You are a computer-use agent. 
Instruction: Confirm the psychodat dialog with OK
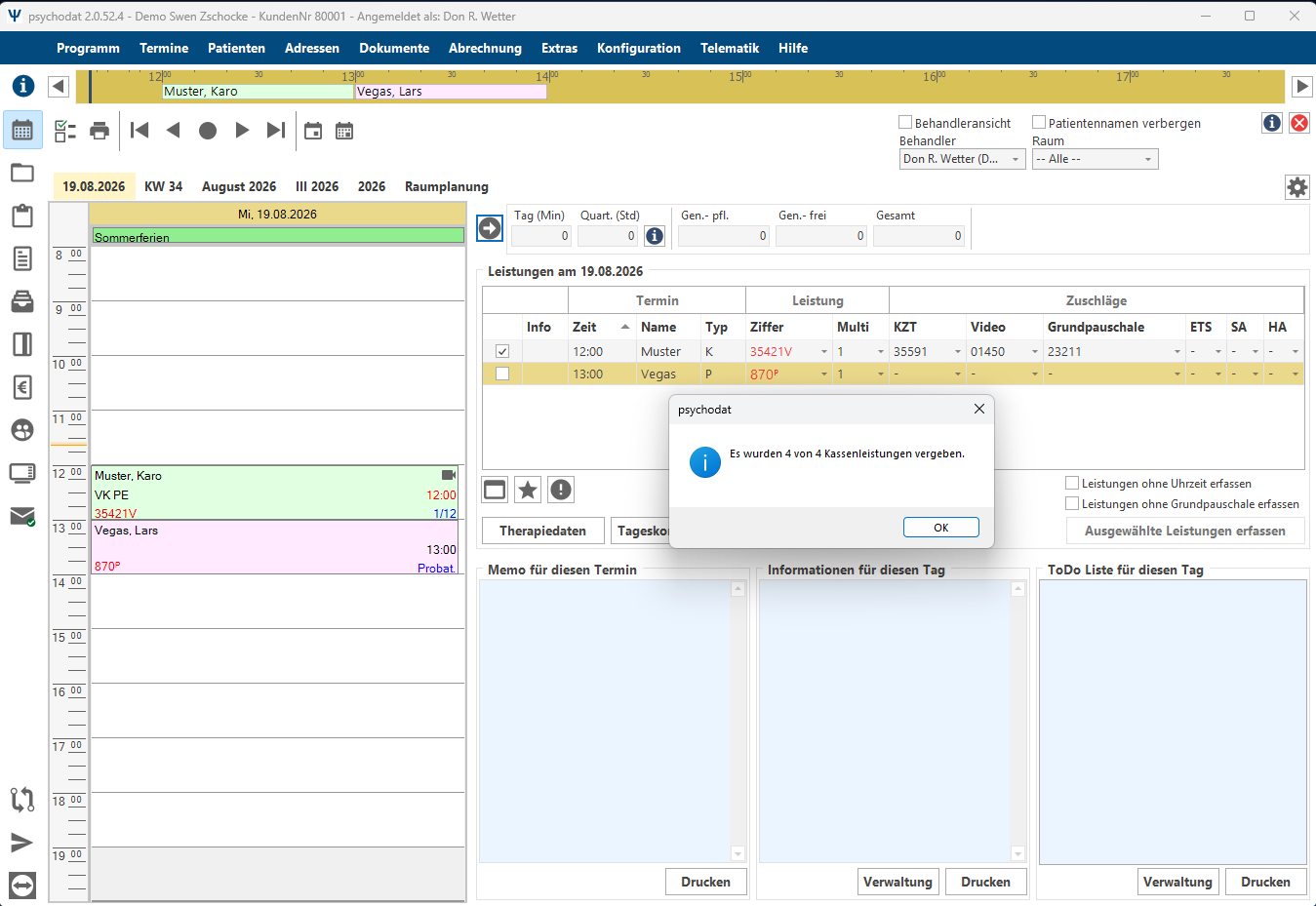click(x=941, y=528)
